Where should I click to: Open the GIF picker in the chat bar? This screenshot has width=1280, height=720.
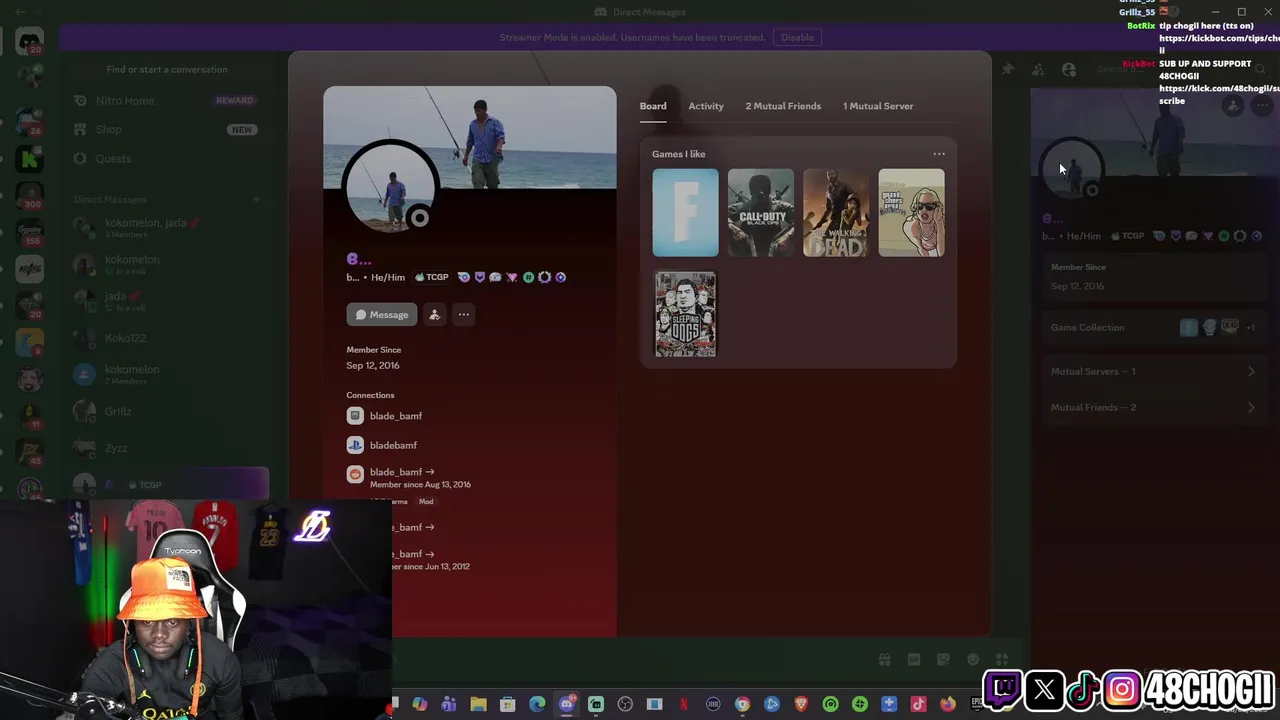tap(914, 660)
